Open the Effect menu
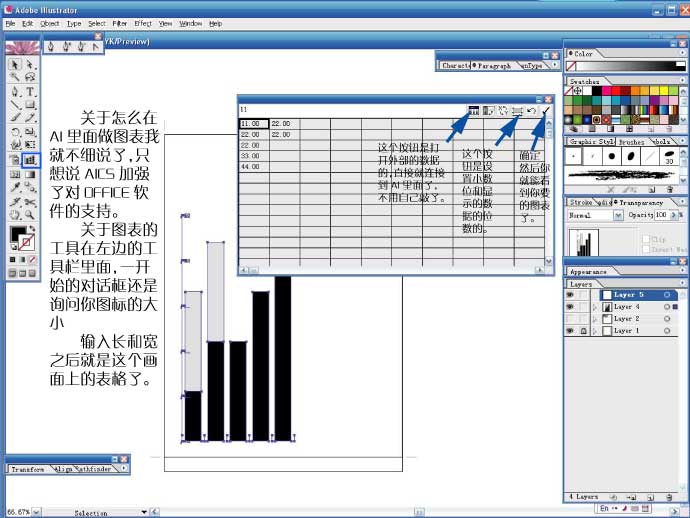This screenshot has height=518, width=690. pyautogui.click(x=143, y=24)
